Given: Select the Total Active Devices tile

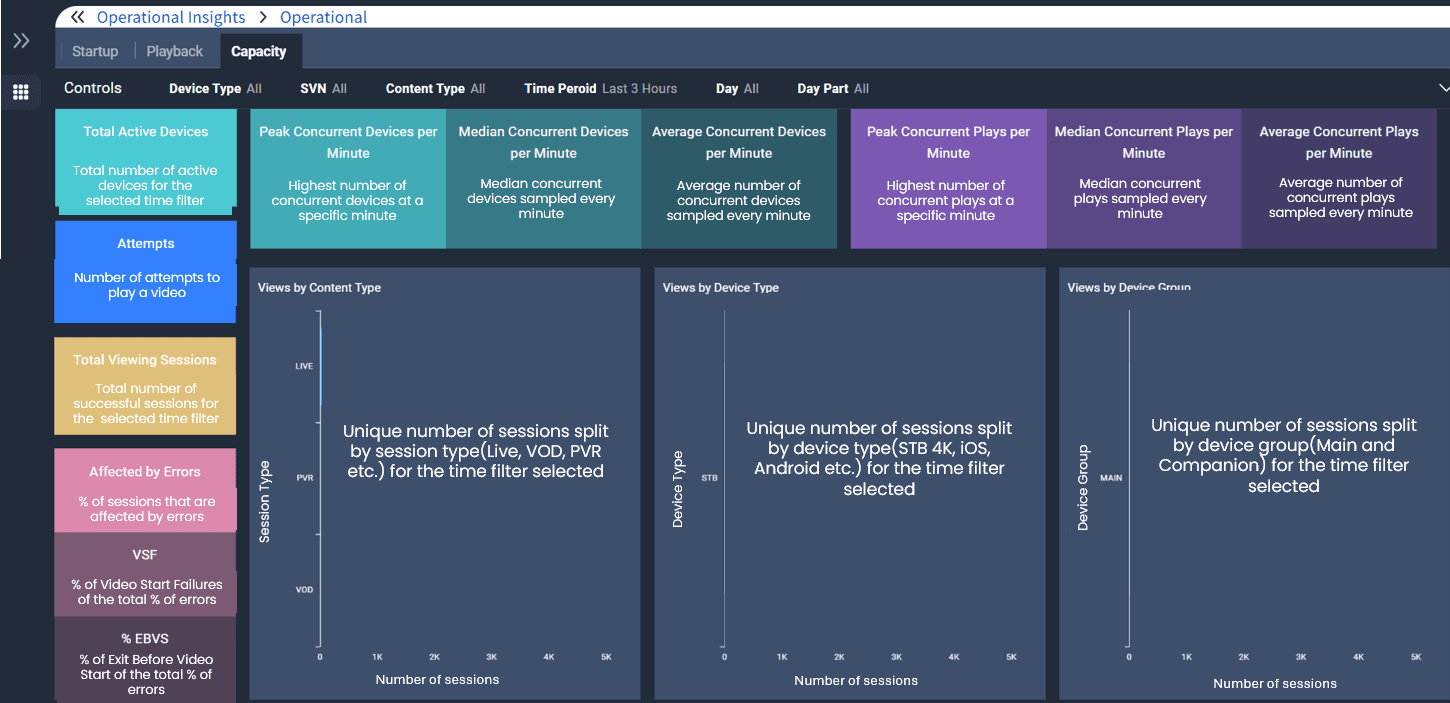Looking at the screenshot, I should [x=146, y=162].
